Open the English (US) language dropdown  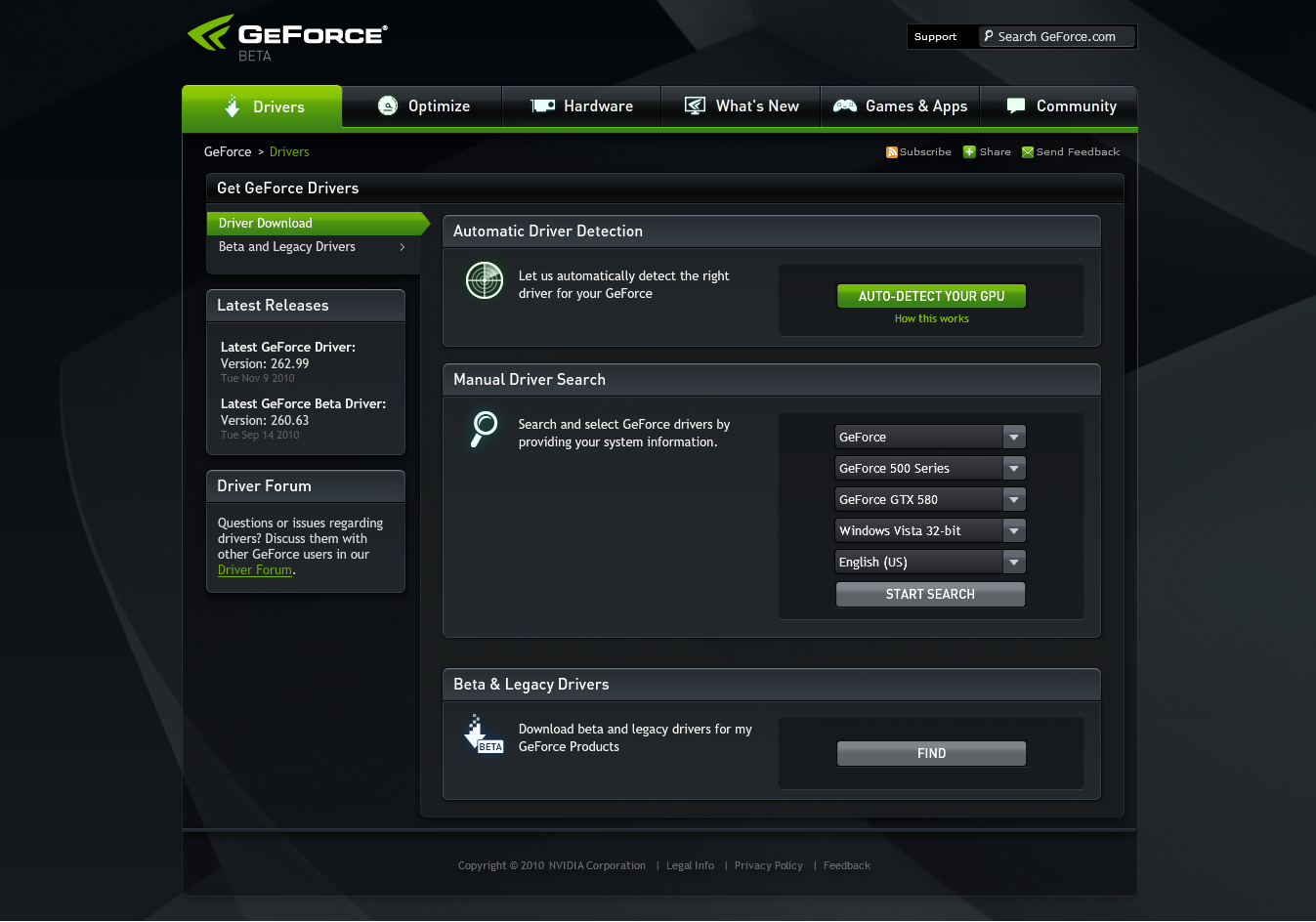pyautogui.click(x=930, y=563)
